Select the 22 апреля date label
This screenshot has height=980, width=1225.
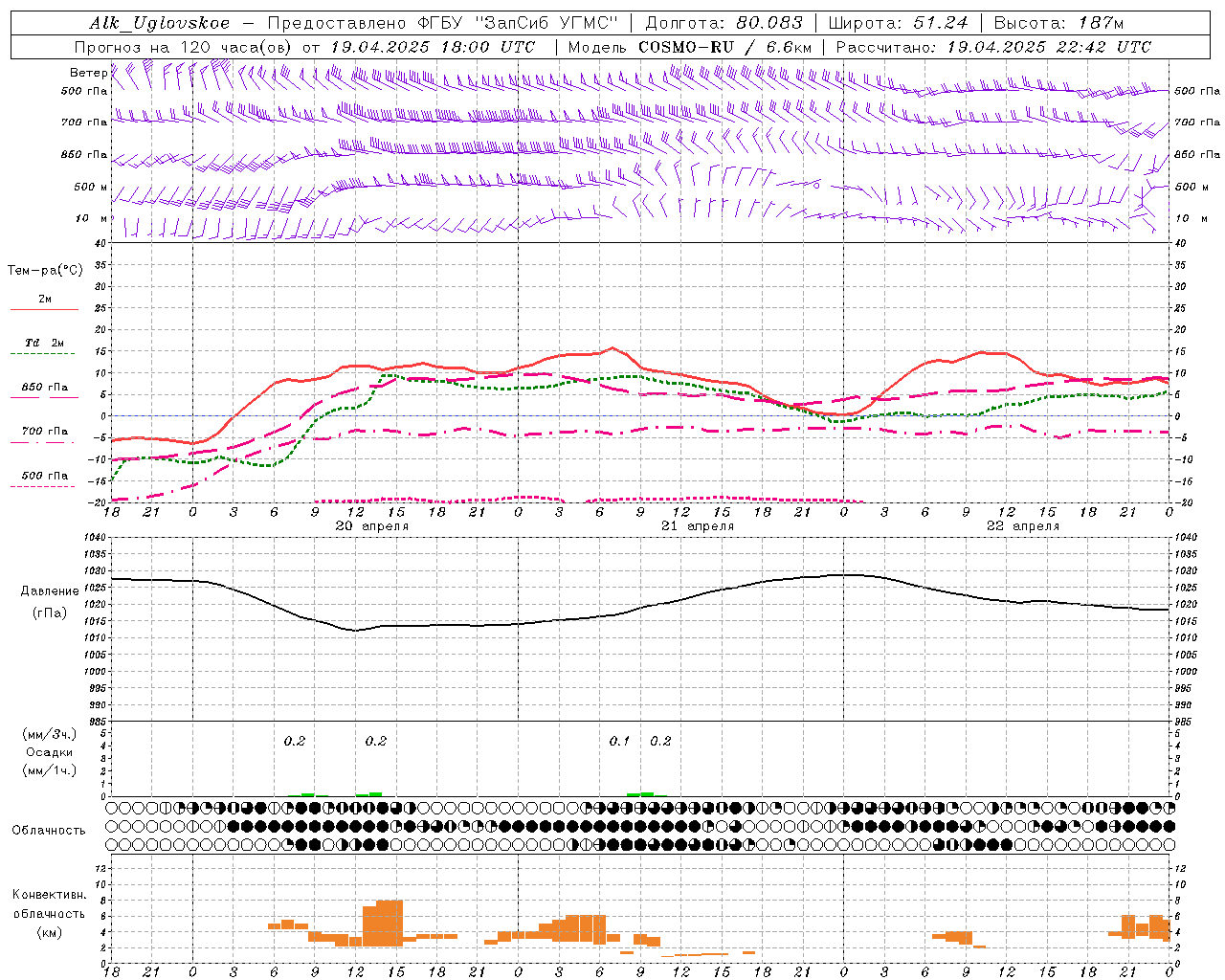click(1023, 526)
